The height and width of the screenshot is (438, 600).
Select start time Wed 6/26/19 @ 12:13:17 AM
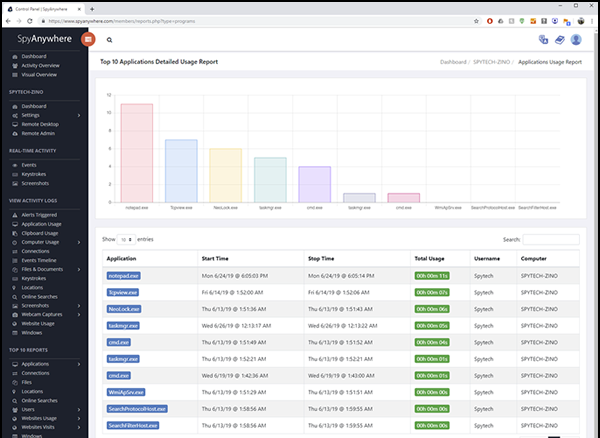(236, 326)
